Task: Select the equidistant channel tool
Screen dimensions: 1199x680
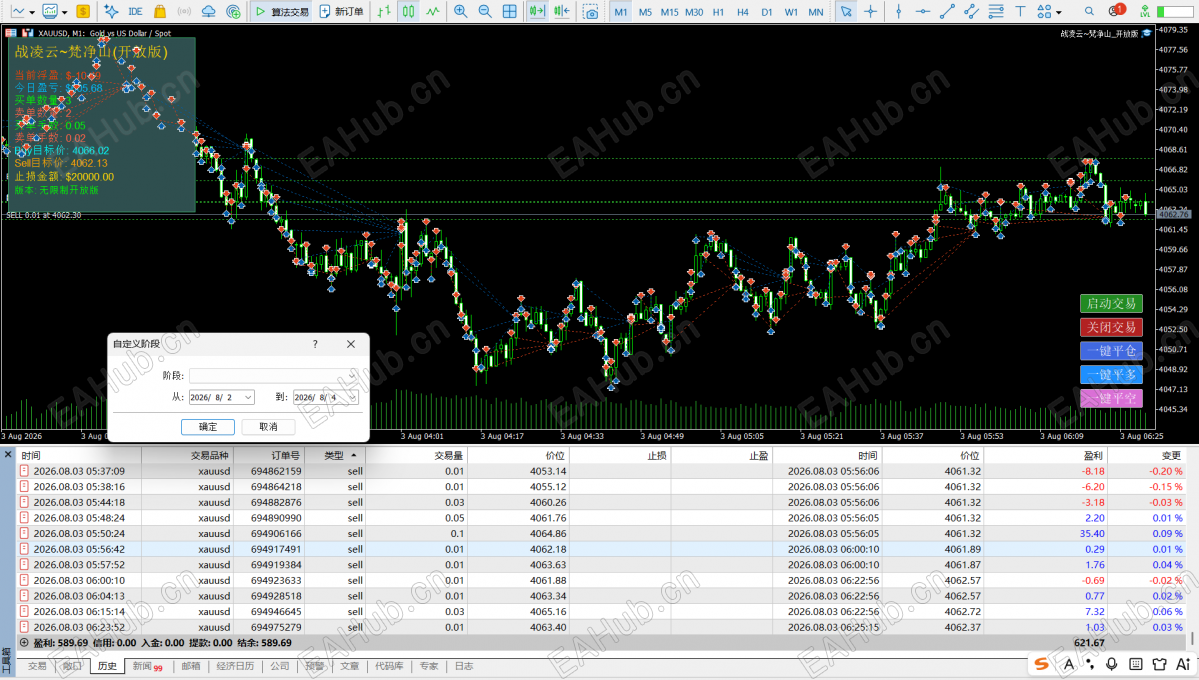Action: coord(971,11)
